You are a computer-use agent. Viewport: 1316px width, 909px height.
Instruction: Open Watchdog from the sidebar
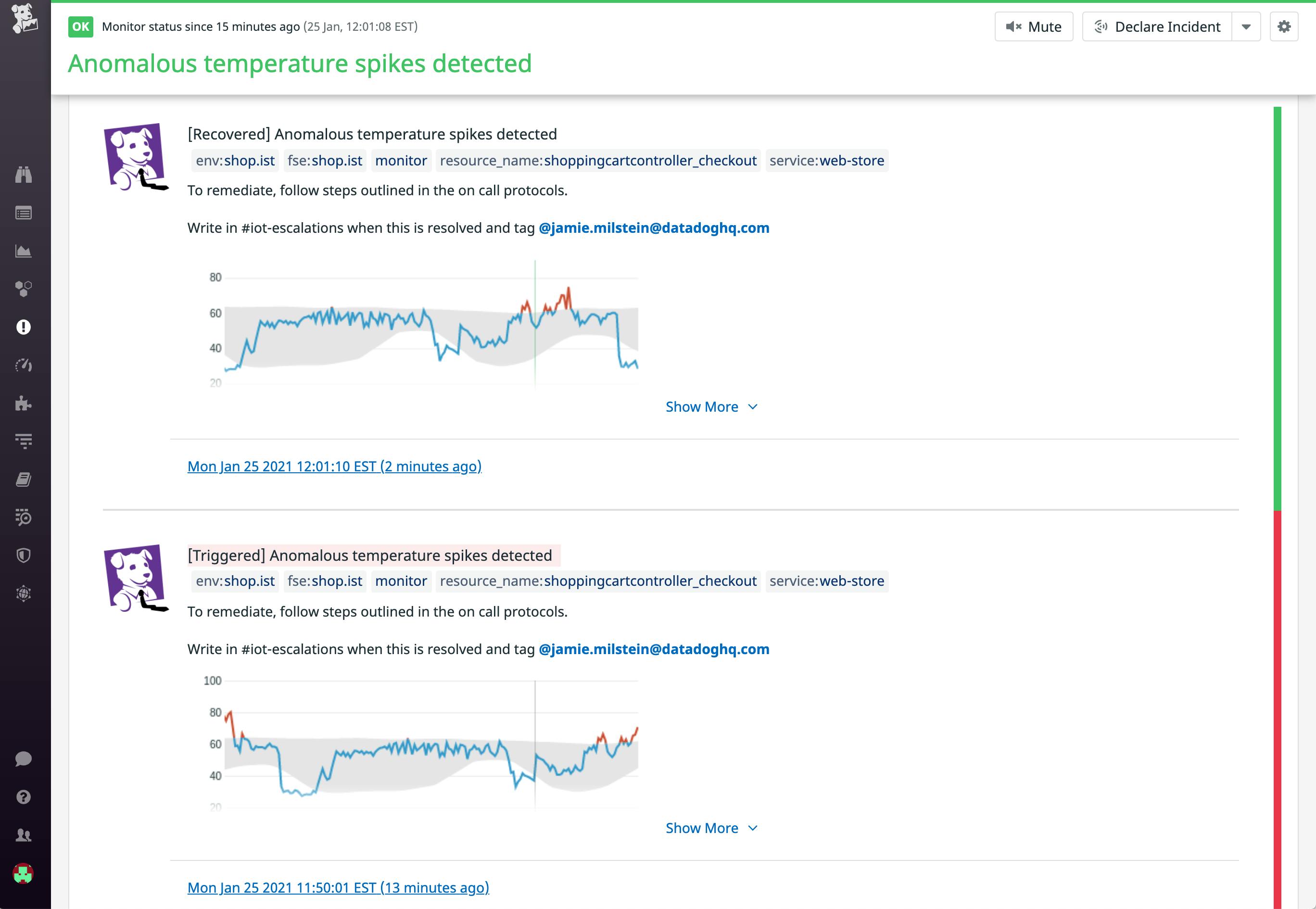point(24,175)
